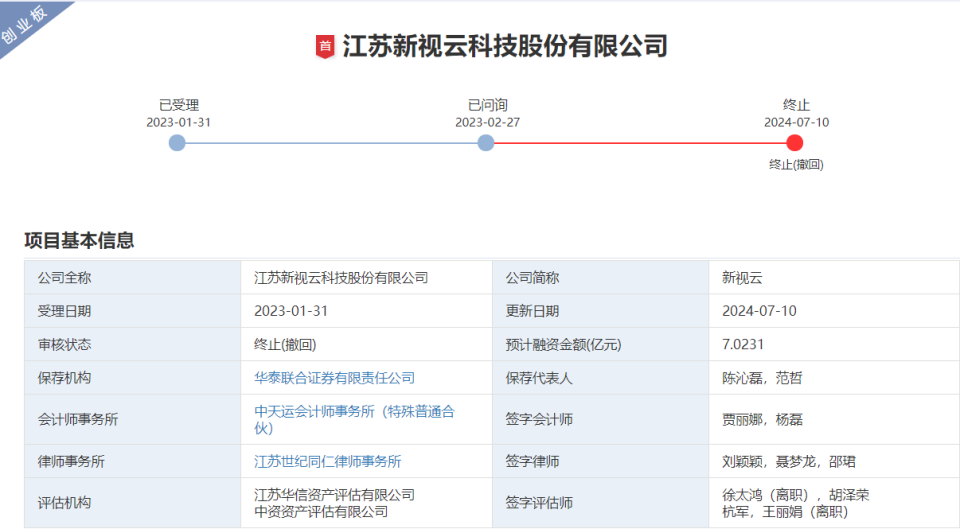Viewport: 960px width, 529px height.
Task: Click the 终止(撤回) label under timeline
Action: tap(796, 164)
